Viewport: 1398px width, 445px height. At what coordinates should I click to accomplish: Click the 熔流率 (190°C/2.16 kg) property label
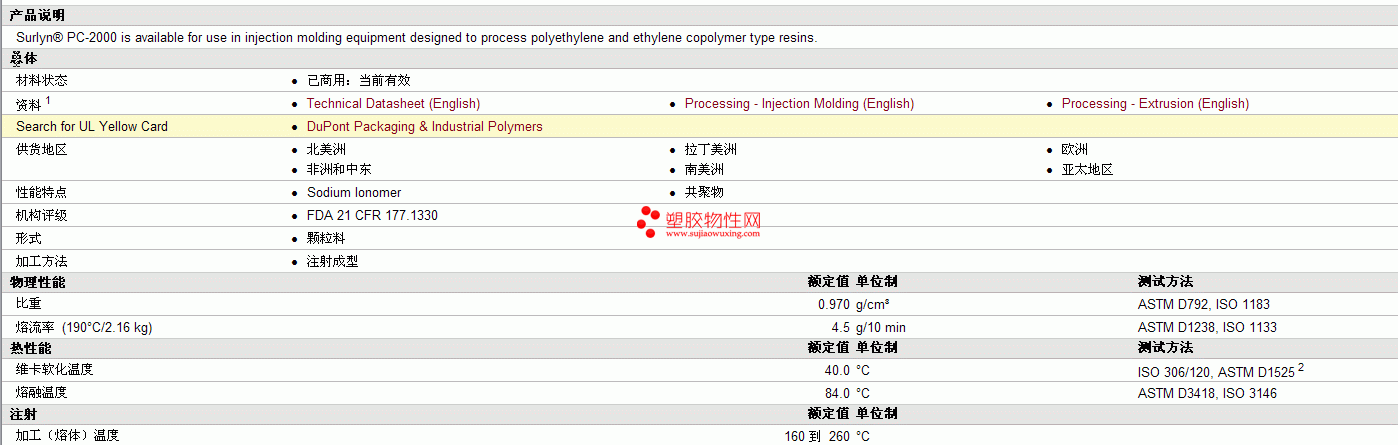[84, 327]
